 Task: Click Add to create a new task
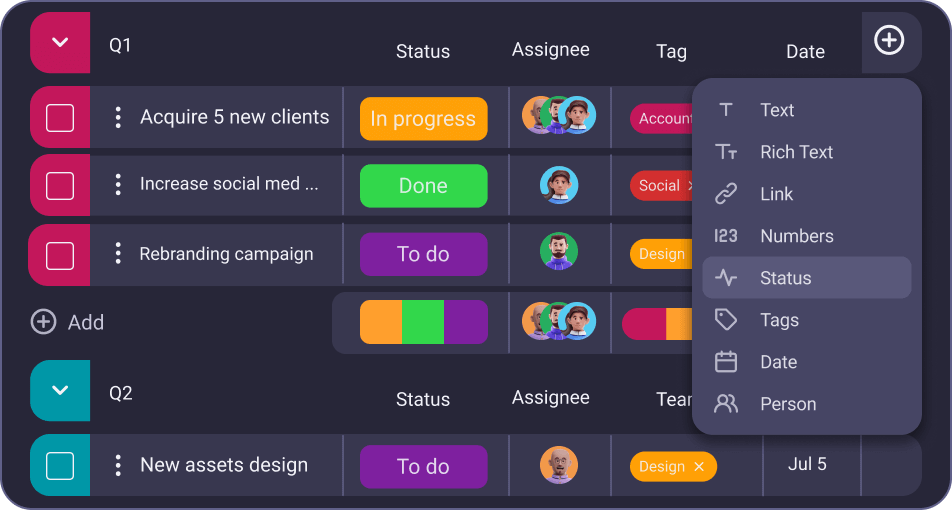(x=68, y=322)
